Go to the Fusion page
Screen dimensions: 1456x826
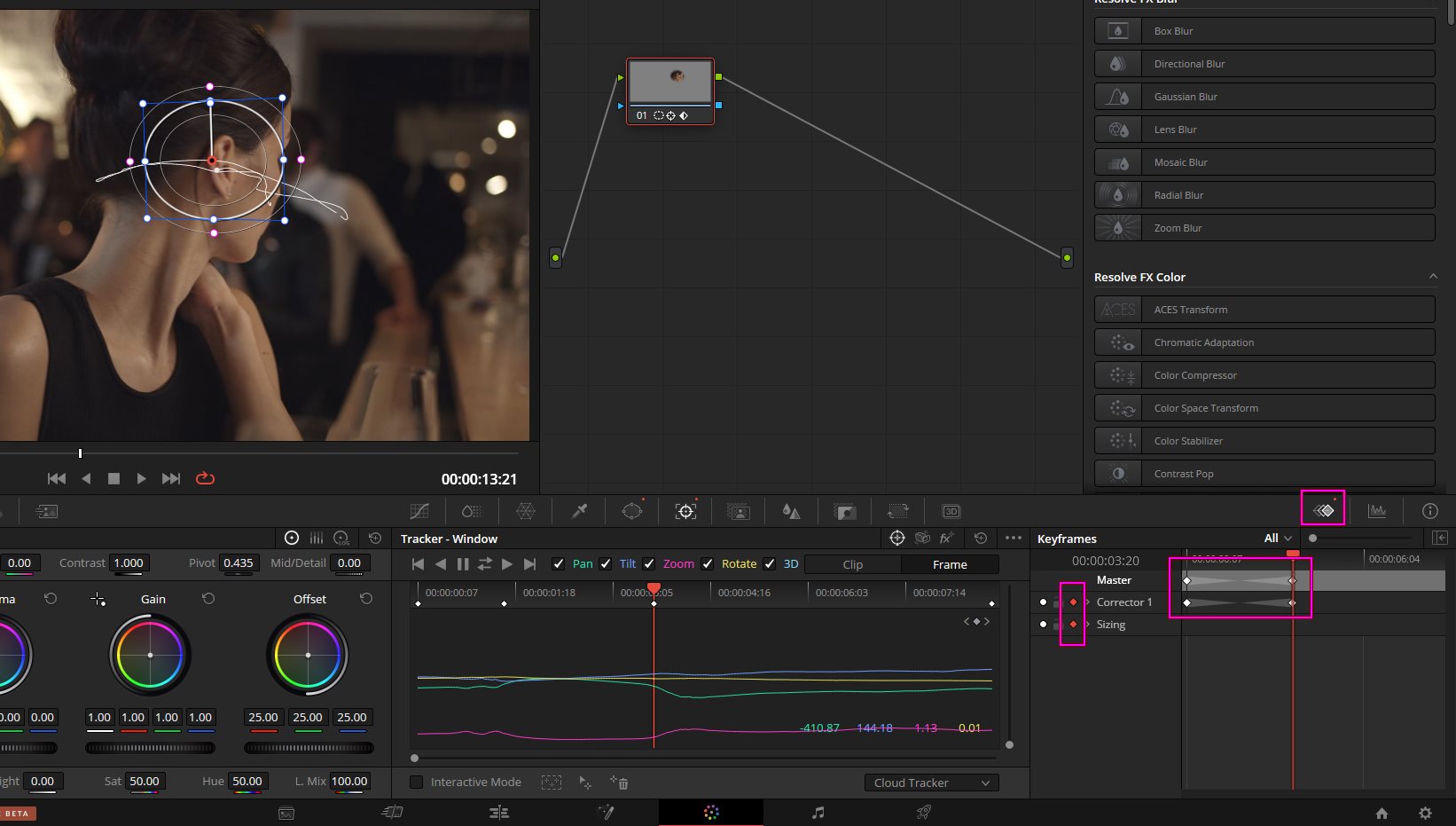[x=606, y=812]
